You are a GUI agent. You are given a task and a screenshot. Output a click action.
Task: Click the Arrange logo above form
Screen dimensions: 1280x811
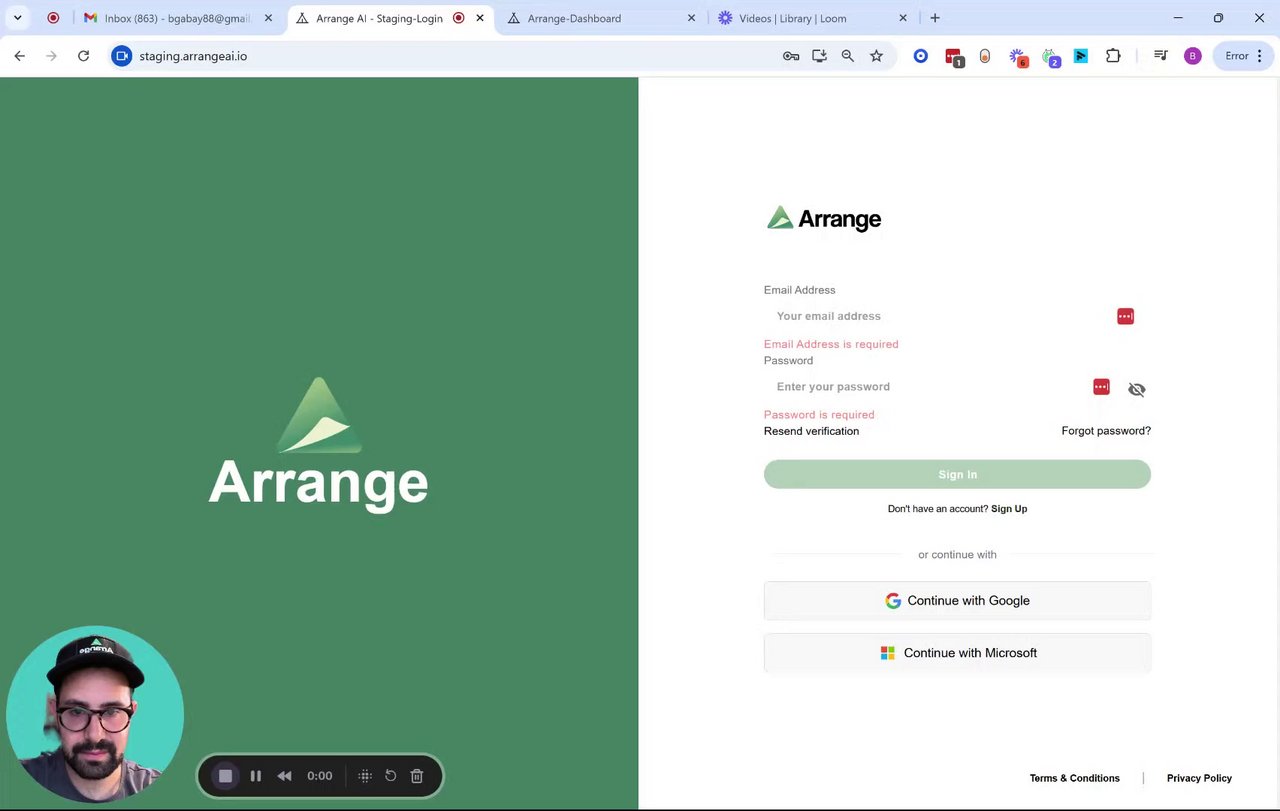(x=824, y=218)
